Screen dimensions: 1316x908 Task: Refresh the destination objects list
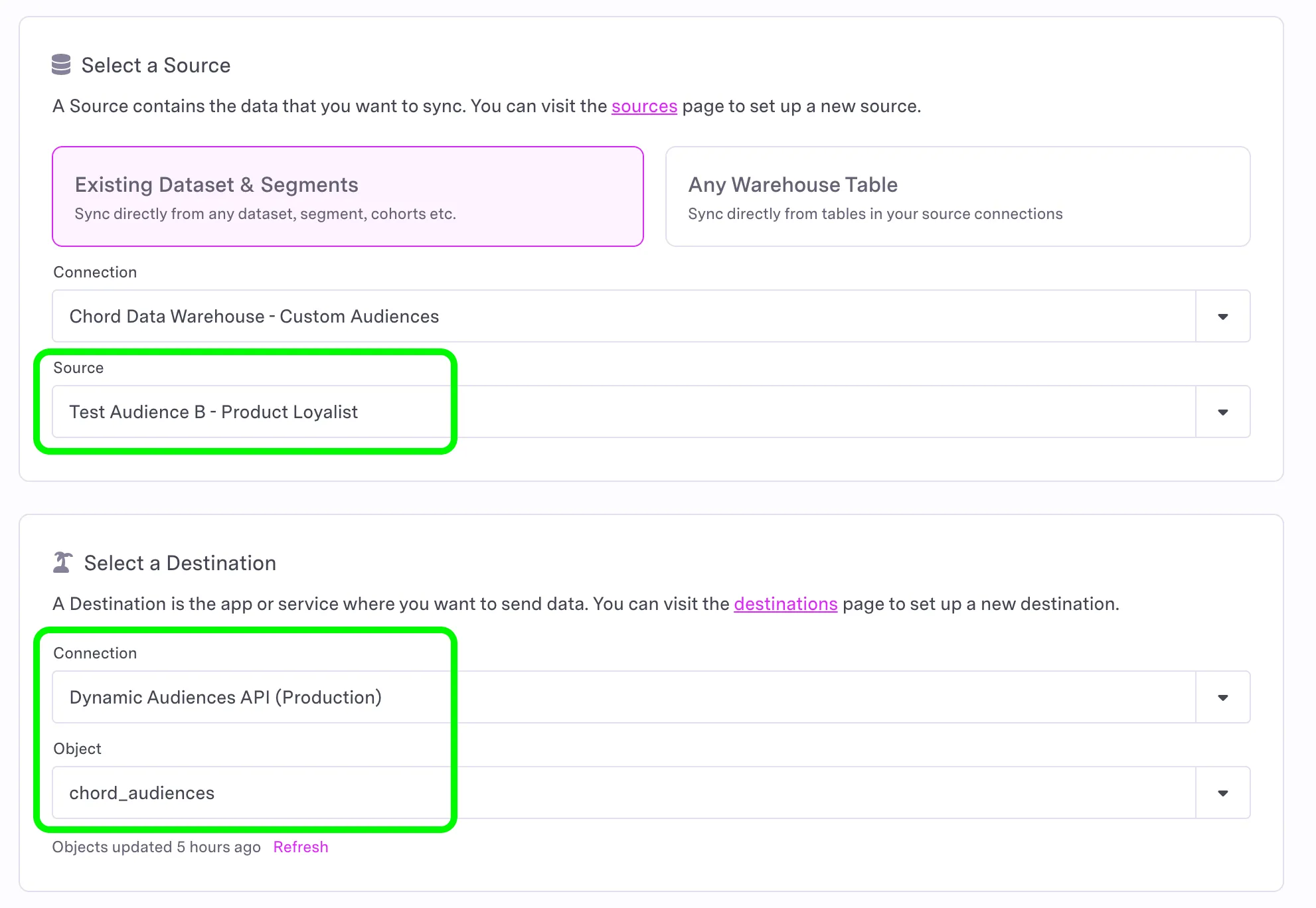301,847
